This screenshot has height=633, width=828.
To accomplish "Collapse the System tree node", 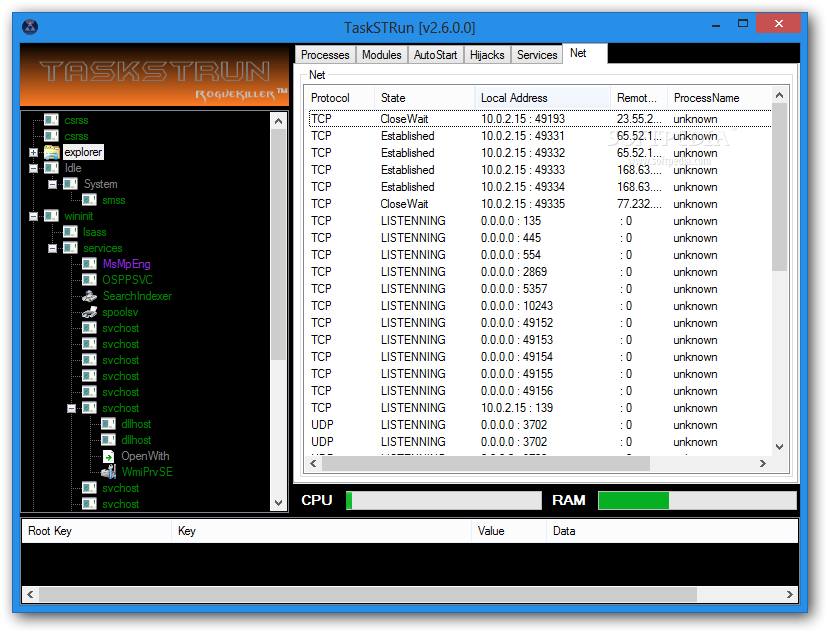I will tap(52, 184).
